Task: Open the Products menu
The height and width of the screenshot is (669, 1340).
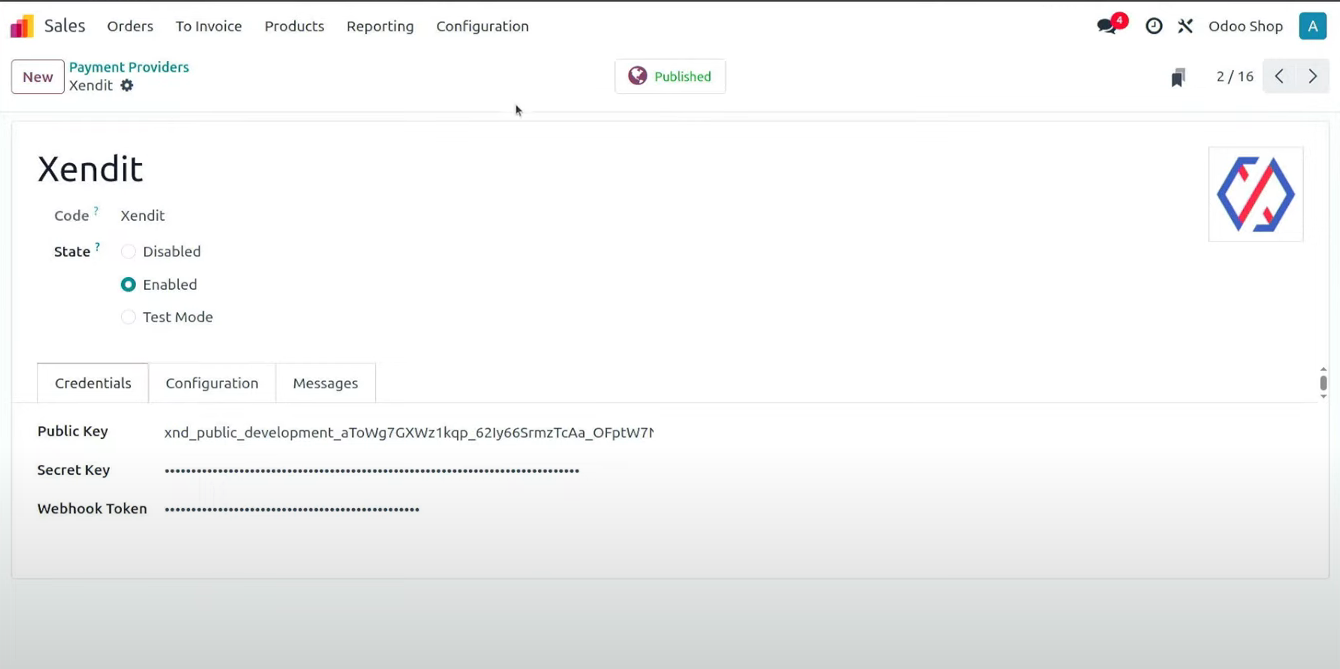Action: point(294,26)
